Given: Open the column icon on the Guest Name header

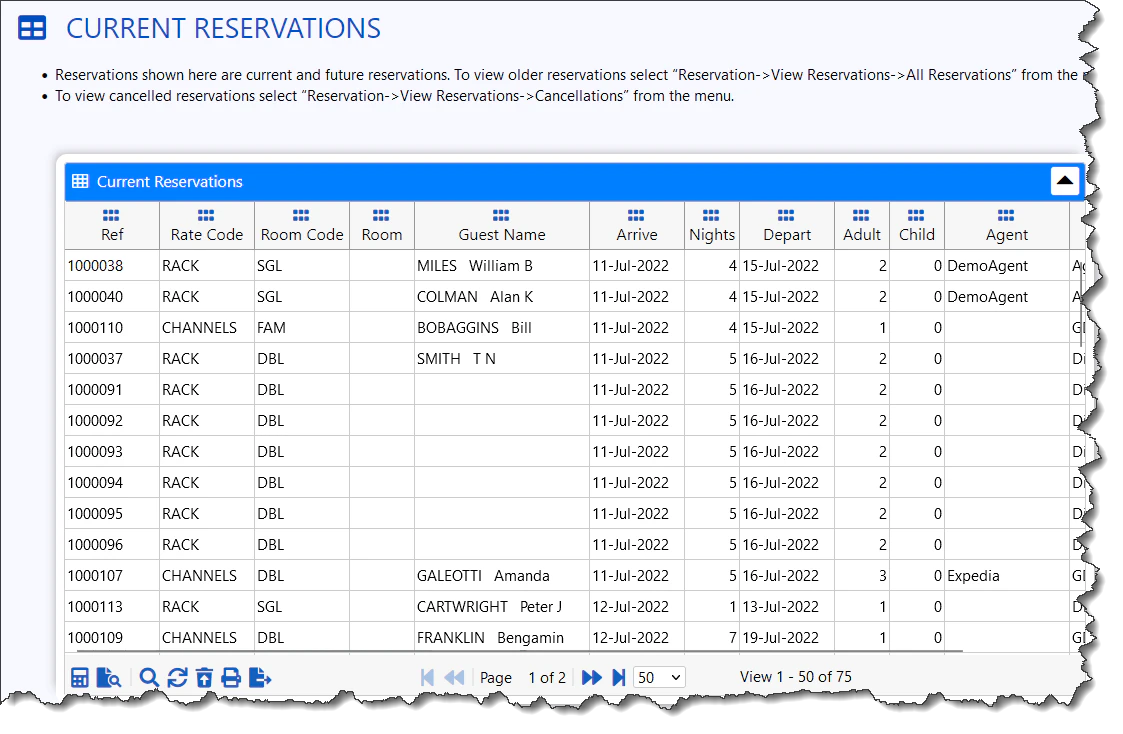Looking at the screenshot, I should (x=501, y=213).
